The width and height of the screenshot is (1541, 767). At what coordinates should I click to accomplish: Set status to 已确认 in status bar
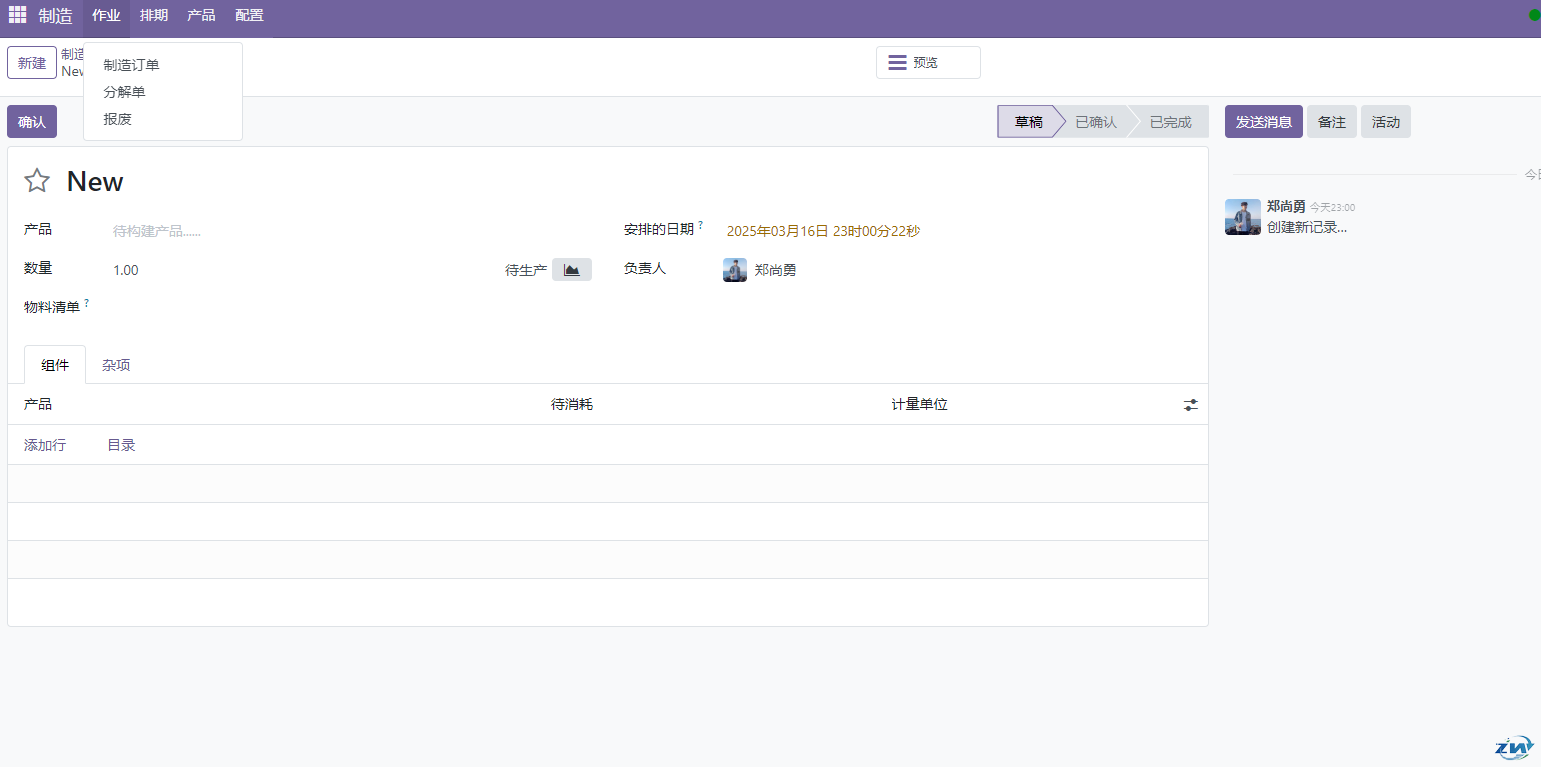pyautogui.click(x=1095, y=122)
